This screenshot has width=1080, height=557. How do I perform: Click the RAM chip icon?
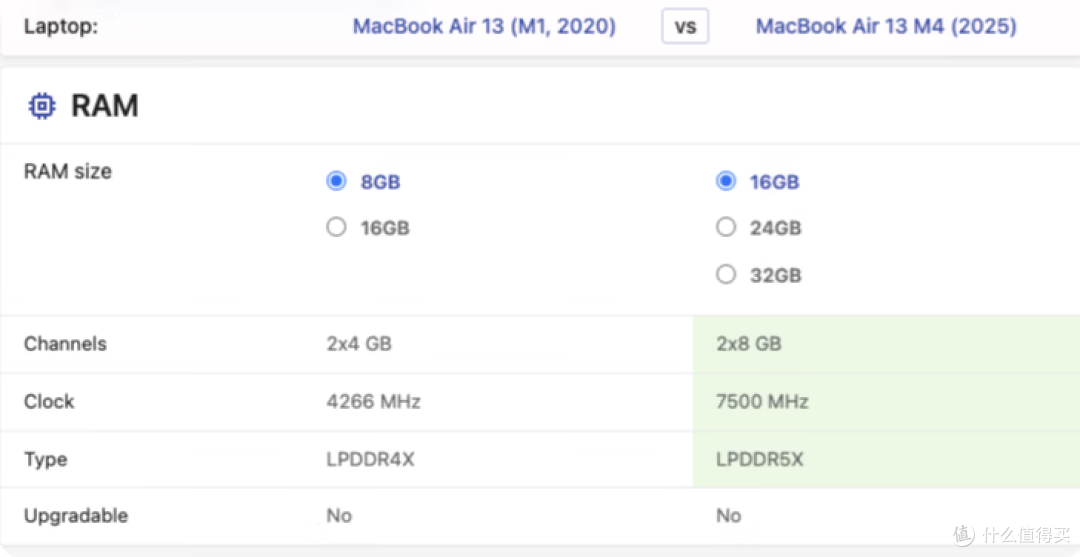(42, 106)
